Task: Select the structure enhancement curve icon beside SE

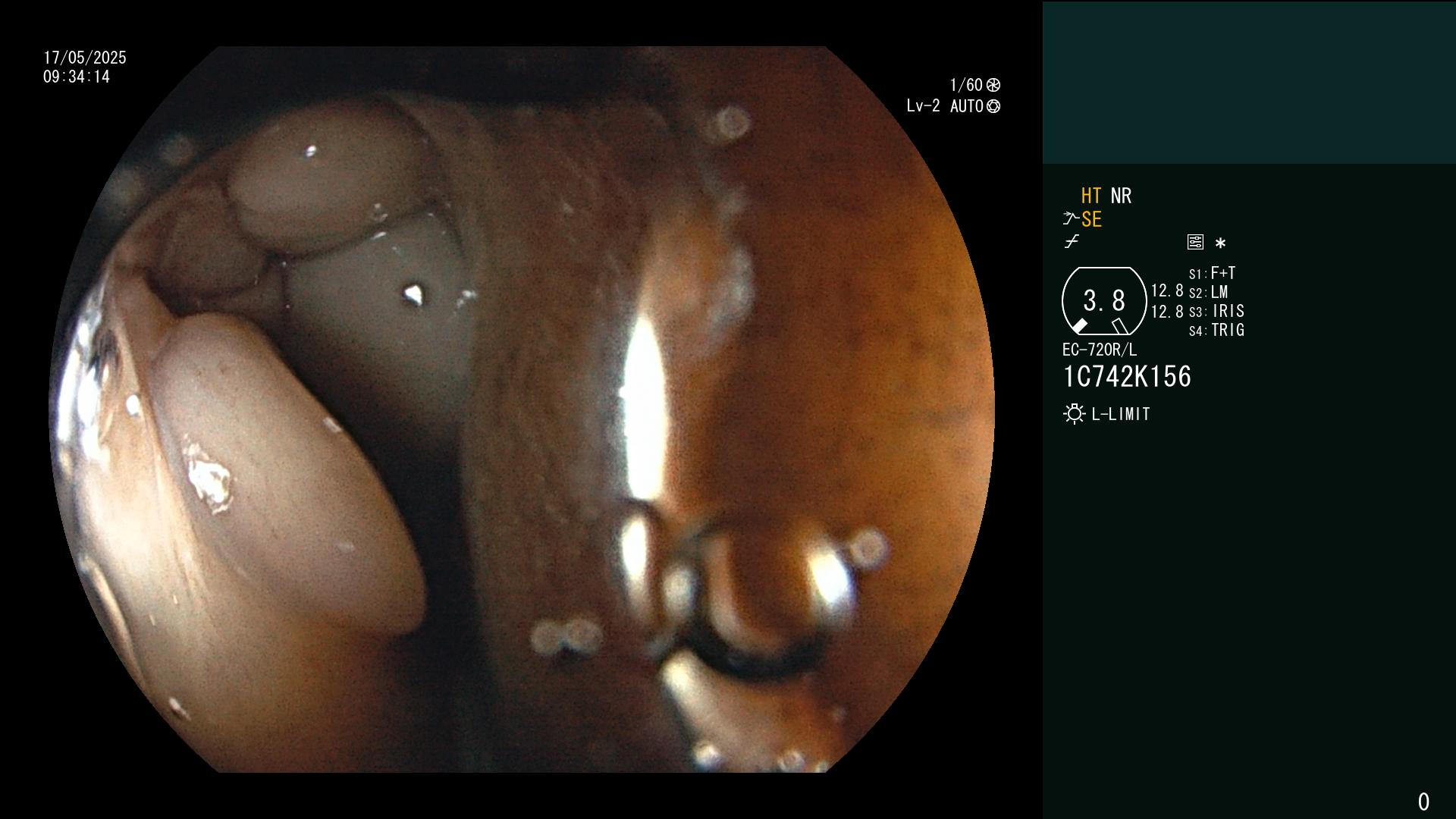Action: click(x=1071, y=219)
